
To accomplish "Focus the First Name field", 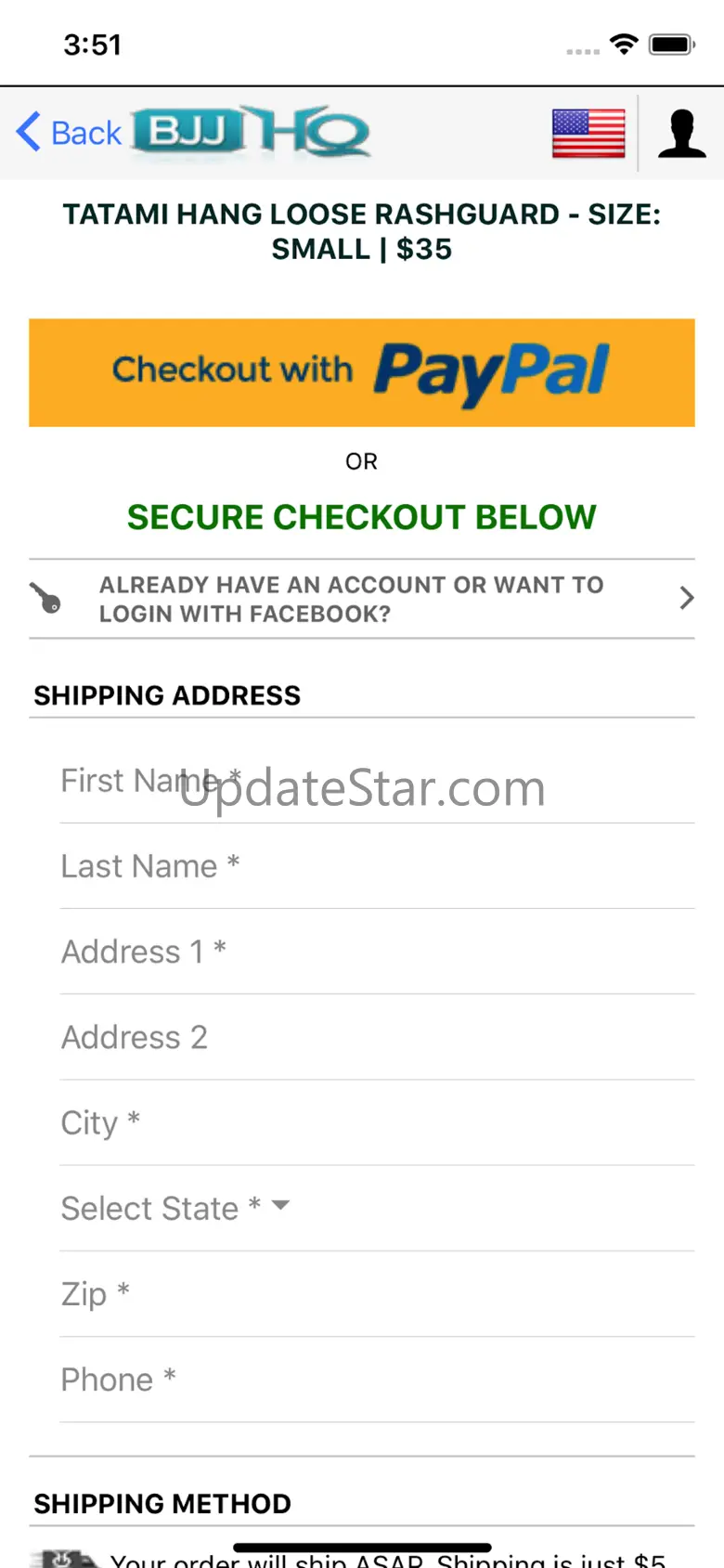I will 377,781.
